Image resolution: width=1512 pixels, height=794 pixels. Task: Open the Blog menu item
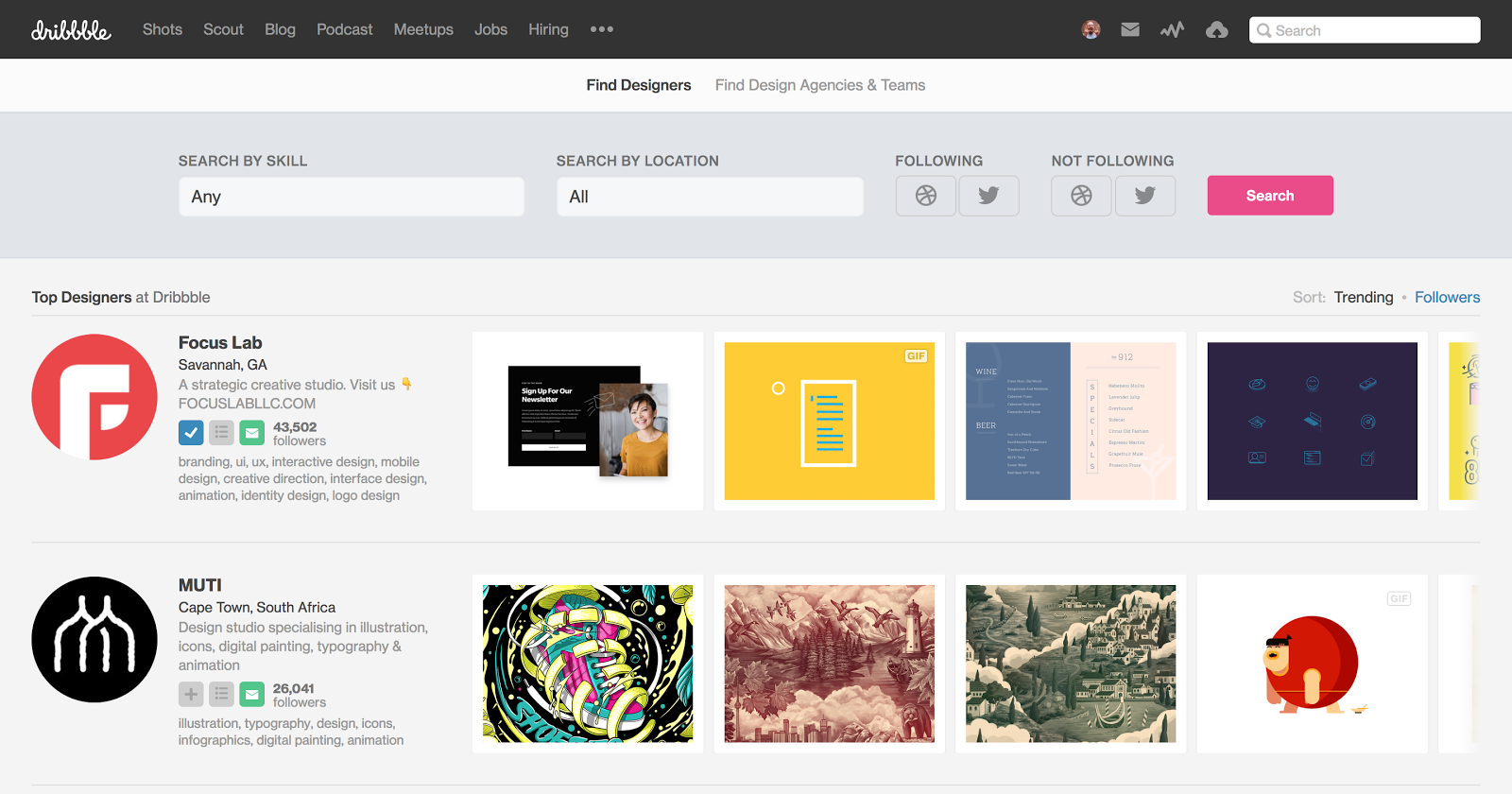point(280,29)
